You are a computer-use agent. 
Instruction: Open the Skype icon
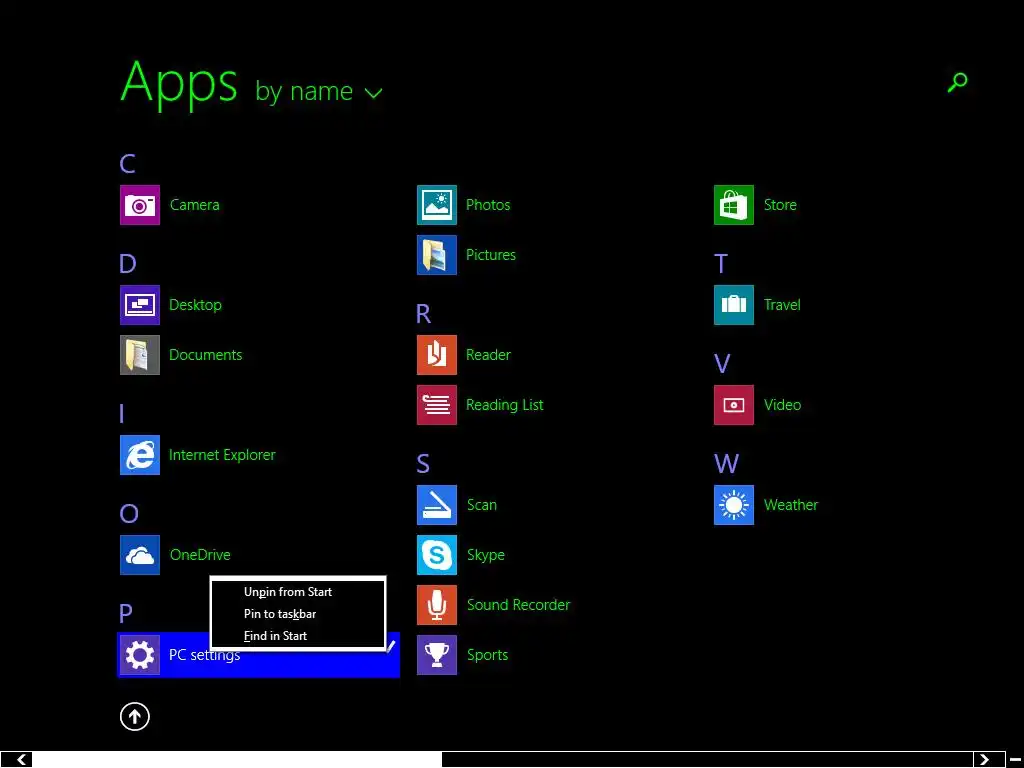click(x=437, y=555)
